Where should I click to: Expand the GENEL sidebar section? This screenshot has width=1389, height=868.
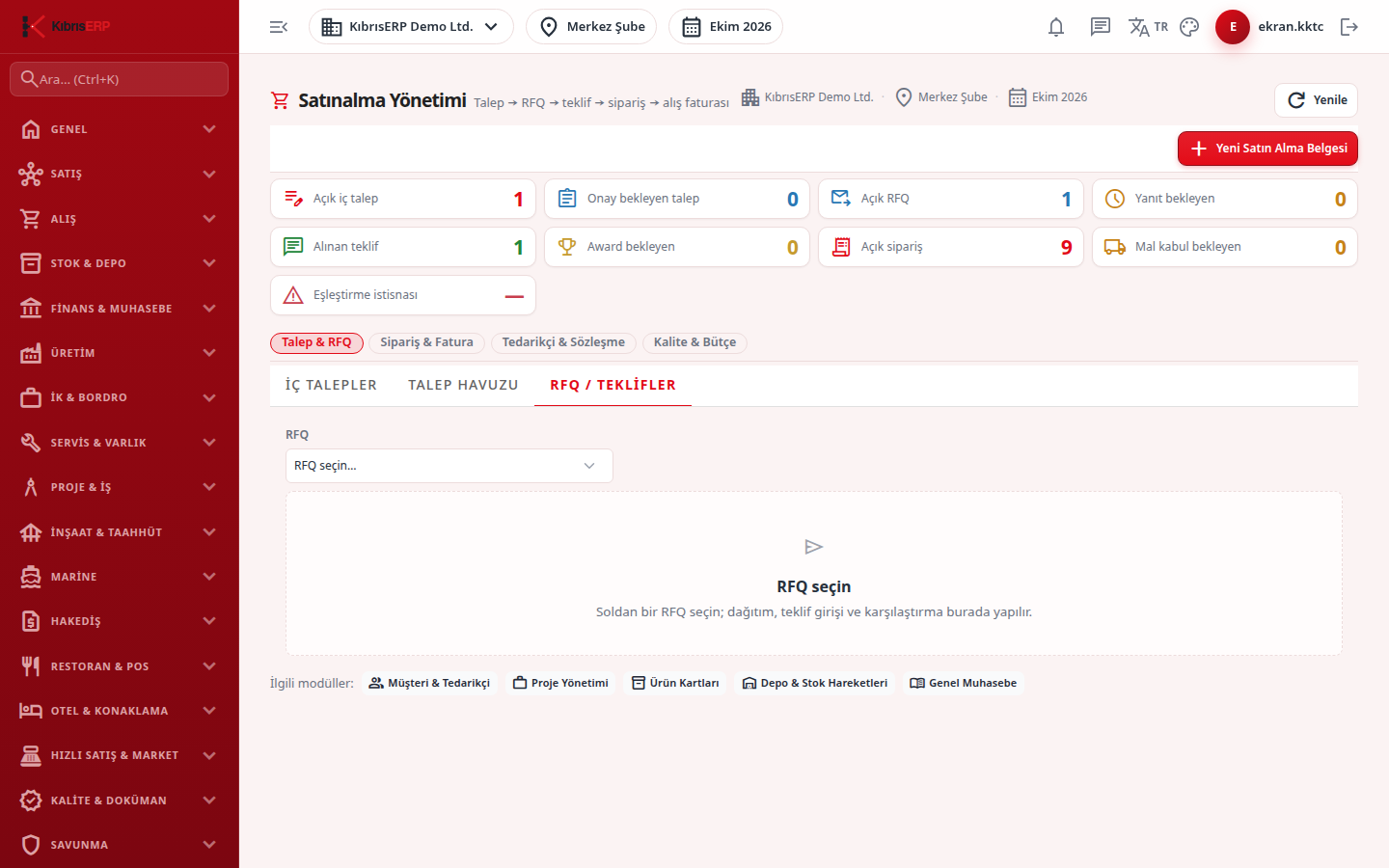pos(120,129)
